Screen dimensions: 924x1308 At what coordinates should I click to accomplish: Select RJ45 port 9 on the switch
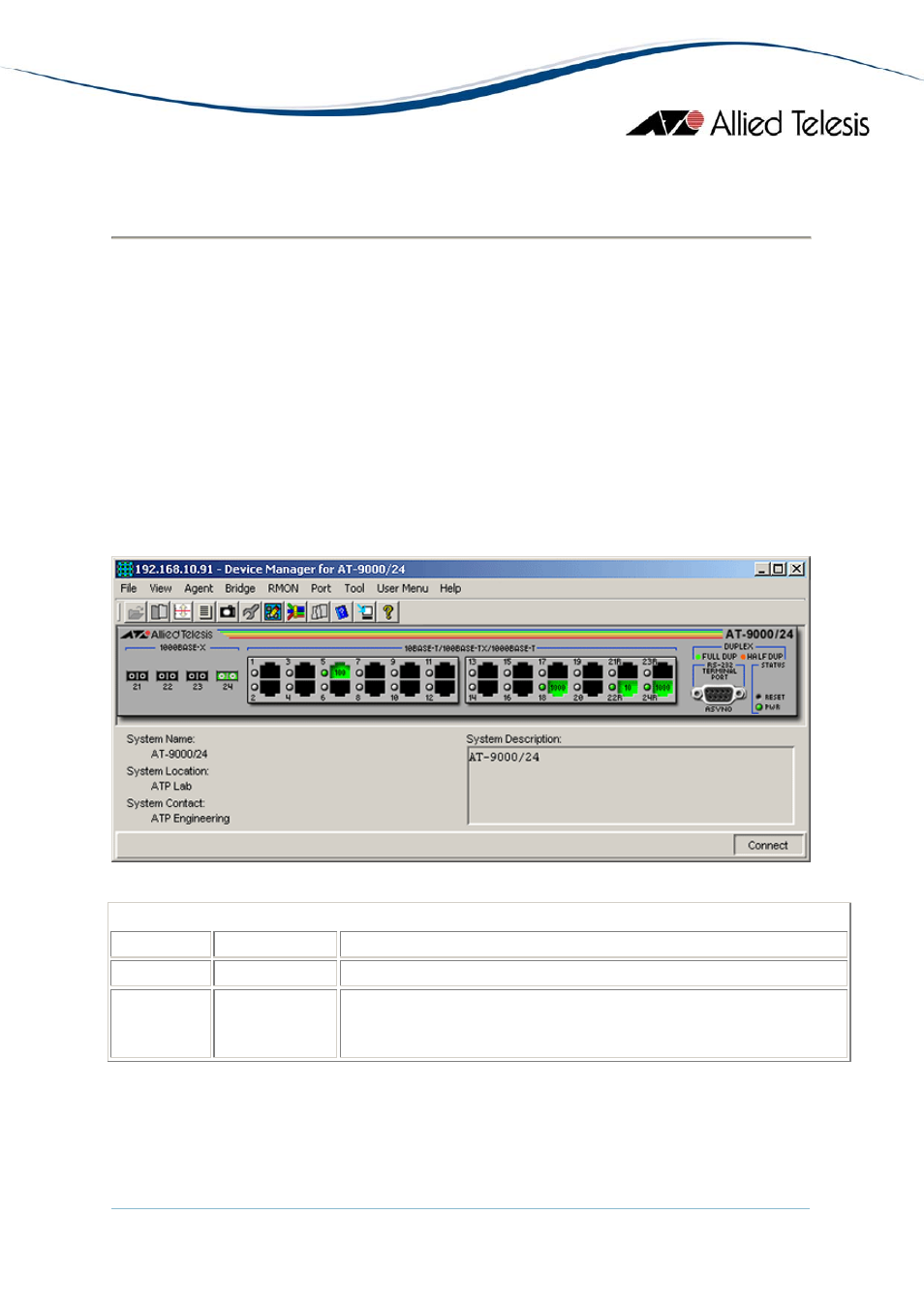pyautogui.click(x=410, y=670)
